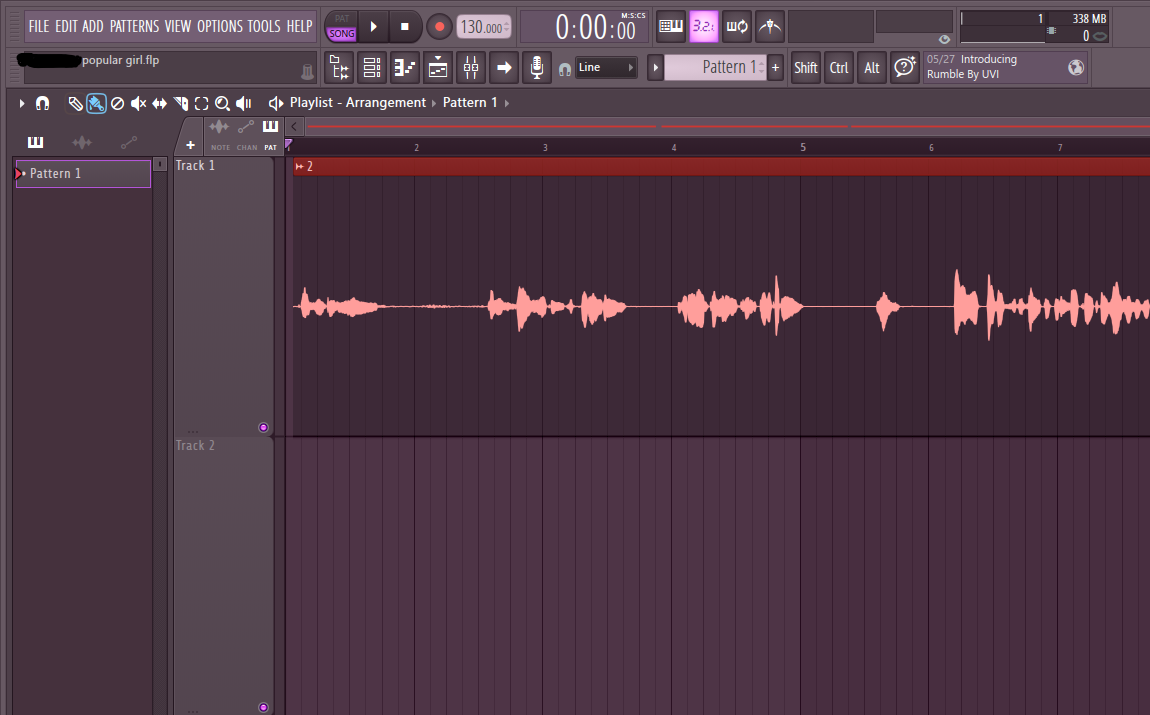
Task: Click the eye icon below the output monitor
Action: (944, 40)
